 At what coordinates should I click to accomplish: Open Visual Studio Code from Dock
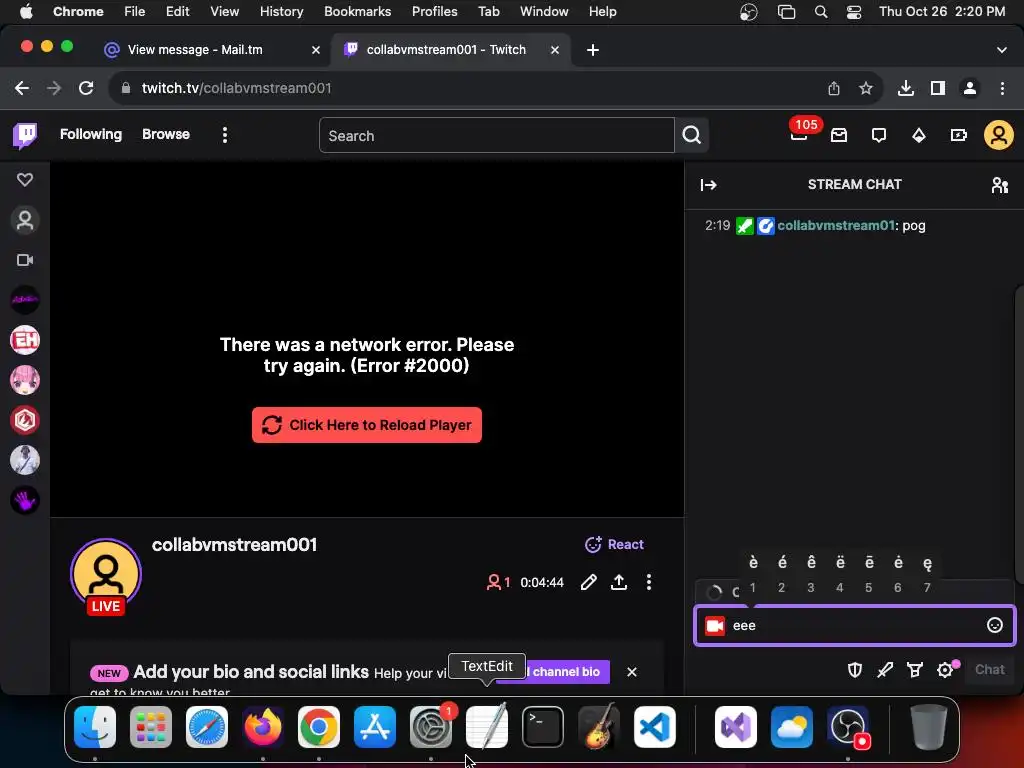[x=655, y=727]
